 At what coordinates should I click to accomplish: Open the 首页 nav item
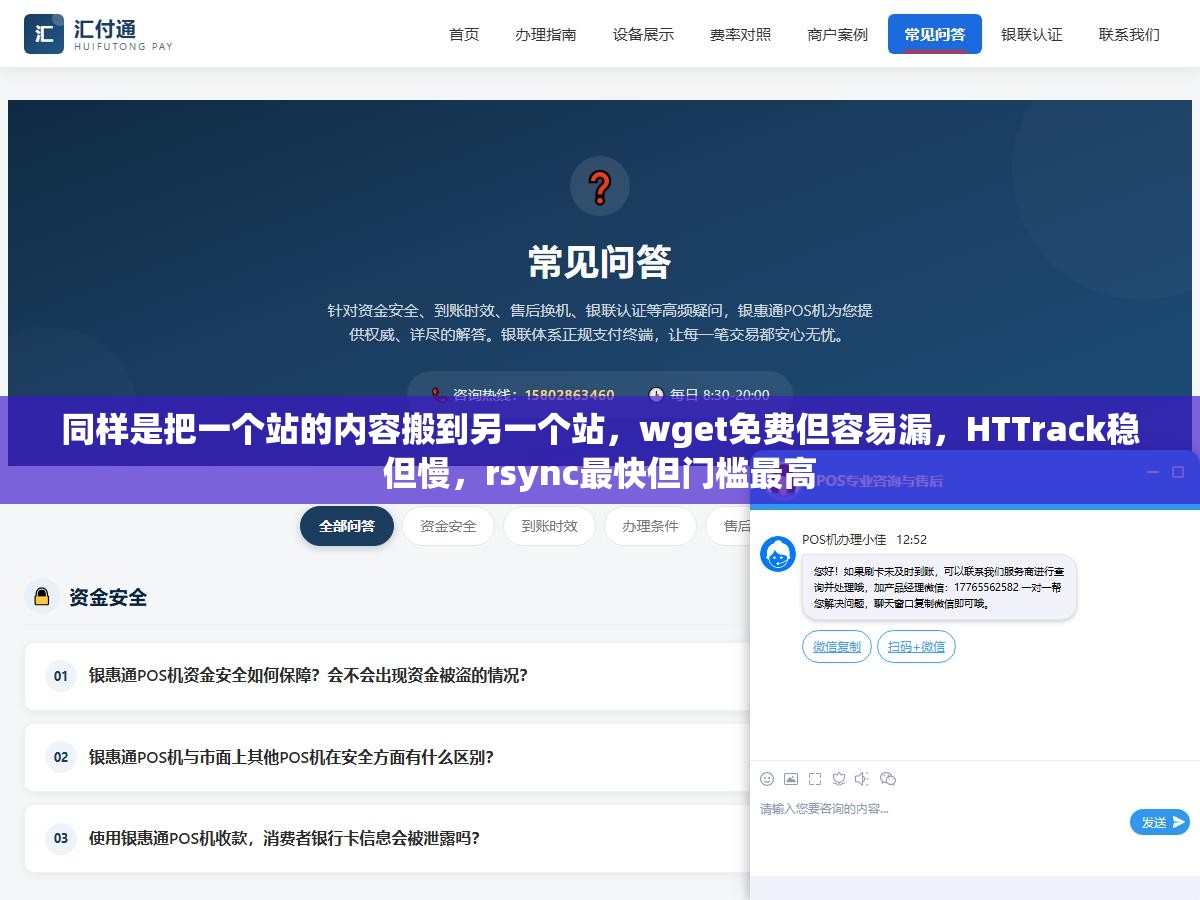464,34
